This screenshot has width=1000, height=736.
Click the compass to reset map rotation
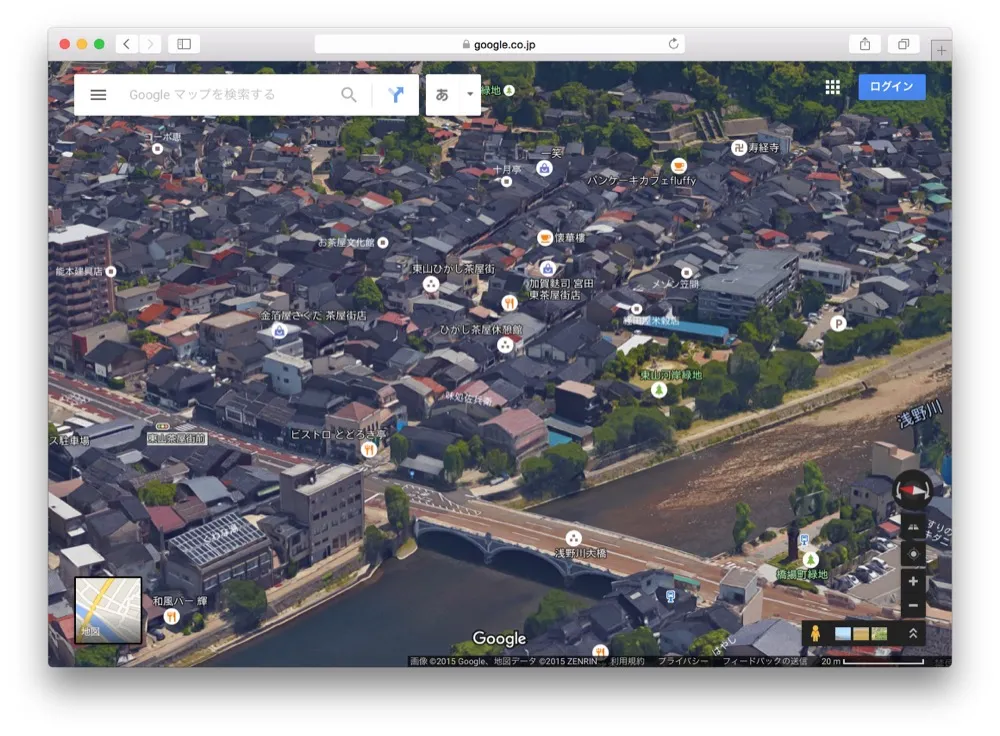pyautogui.click(x=915, y=491)
